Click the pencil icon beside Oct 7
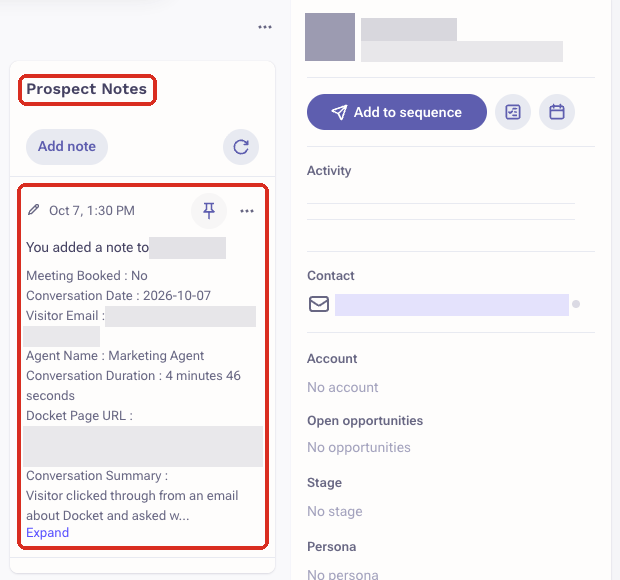 pos(34,210)
